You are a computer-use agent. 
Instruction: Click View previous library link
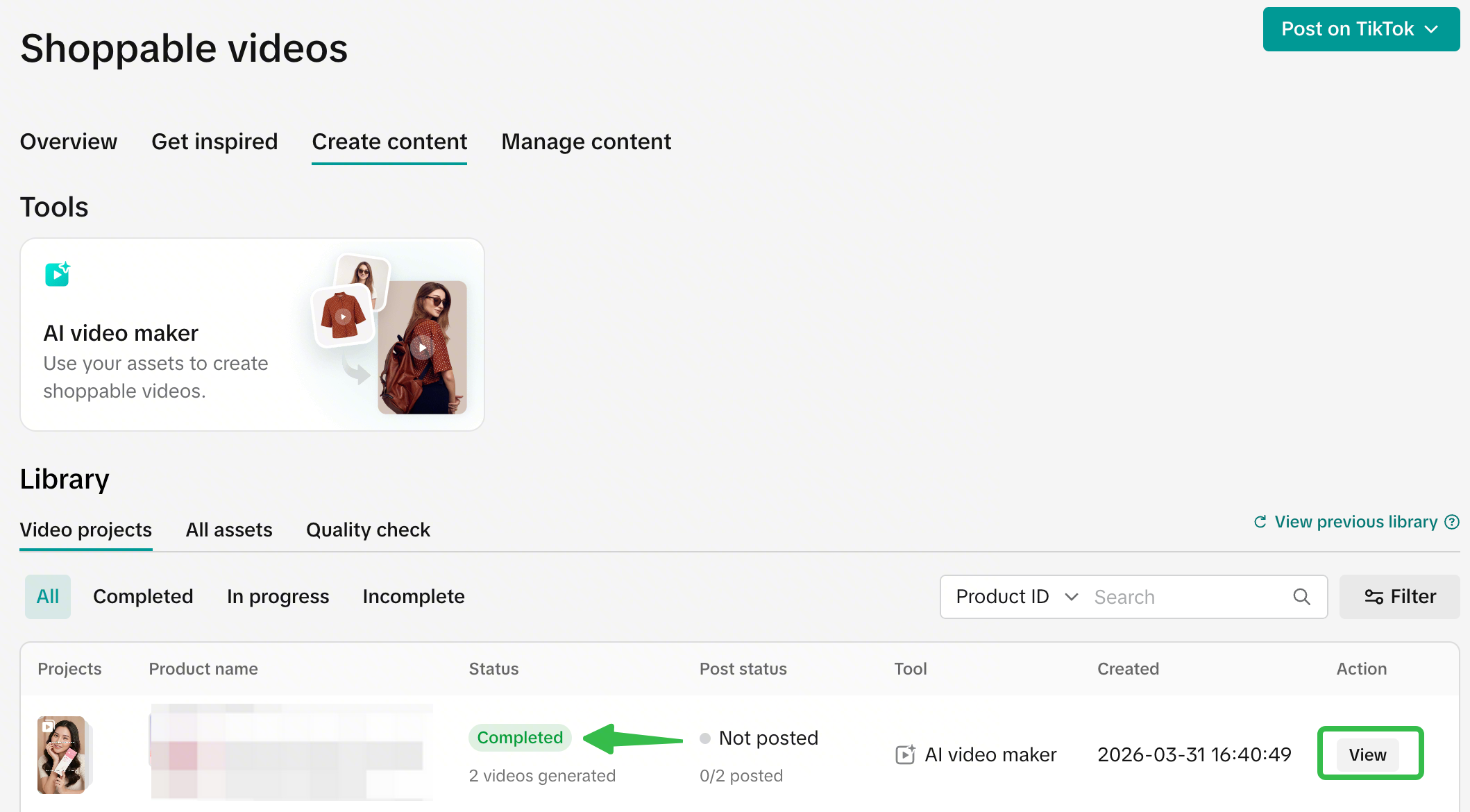point(1355,522)
